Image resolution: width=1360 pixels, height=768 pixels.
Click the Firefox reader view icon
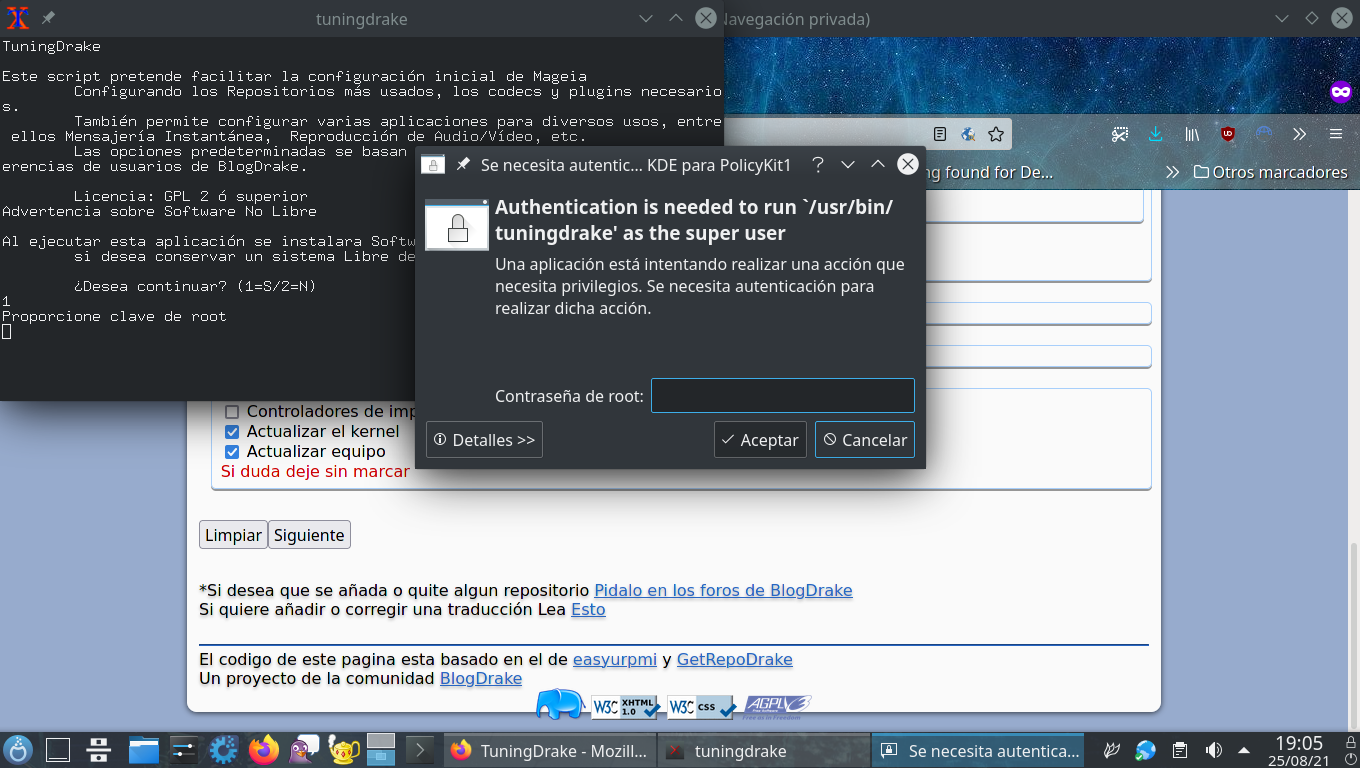940,134
